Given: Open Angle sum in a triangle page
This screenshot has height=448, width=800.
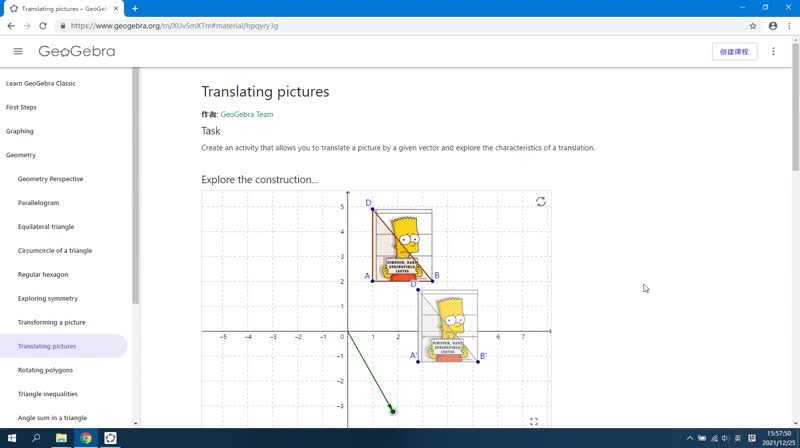Looking at the screenshot, I should (x=53, y=418).
